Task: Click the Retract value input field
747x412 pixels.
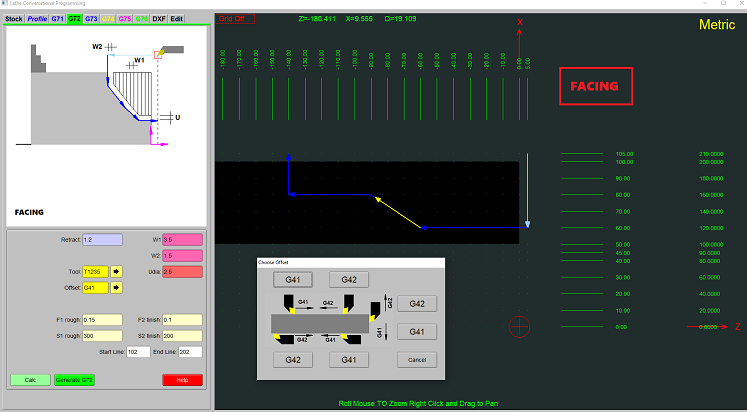Action: tap(102, 240)
